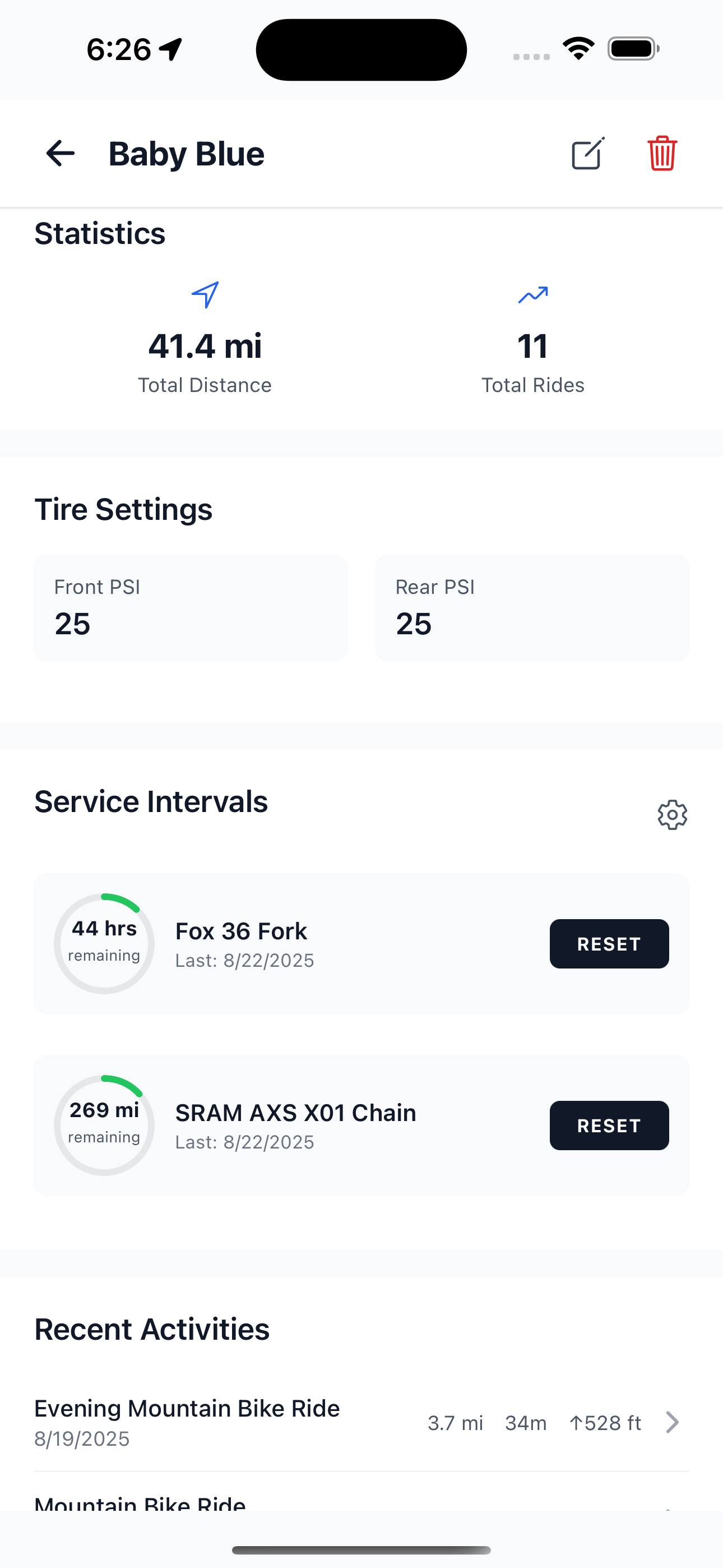
Task: Open service intervals gear settings
Action: pyautogui.click(x=672, y=814)
